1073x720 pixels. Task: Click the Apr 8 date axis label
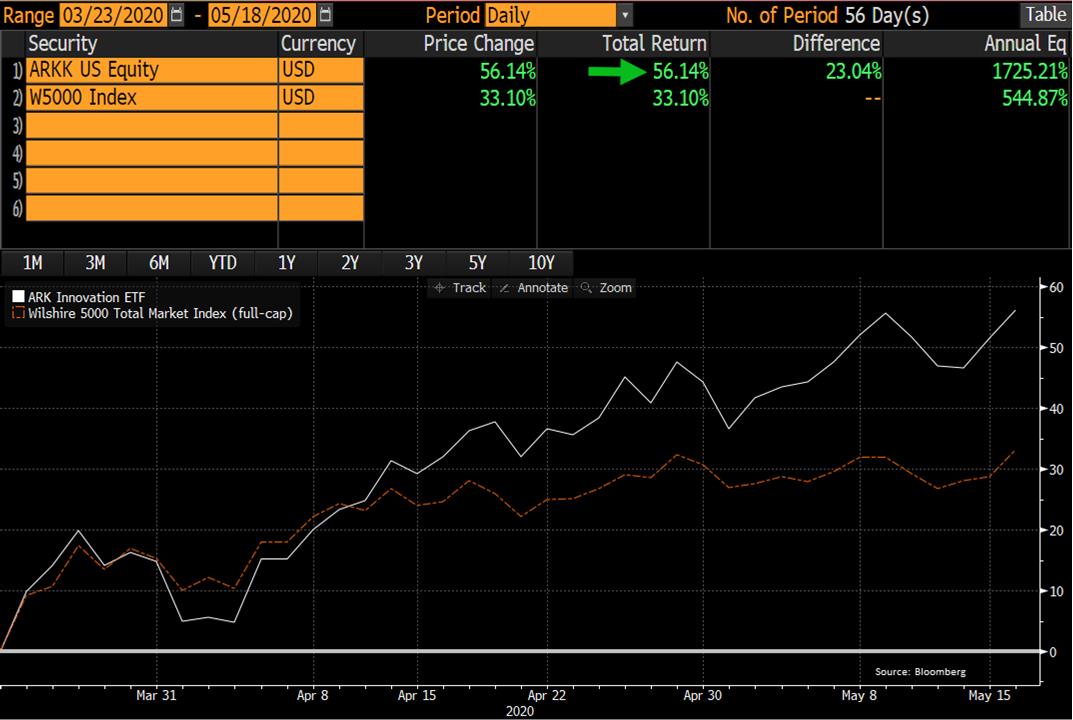tap(313, 695)
